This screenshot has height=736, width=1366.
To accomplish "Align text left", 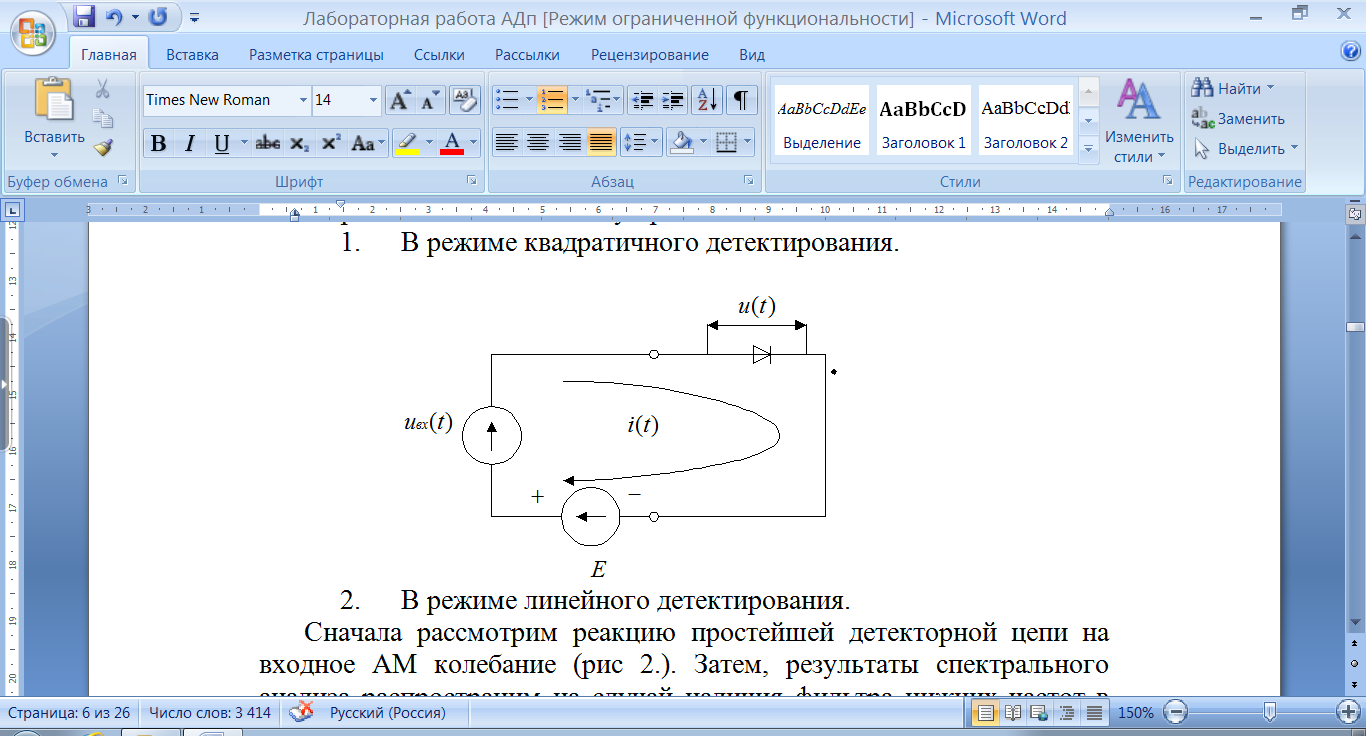I will pos(507,143).
